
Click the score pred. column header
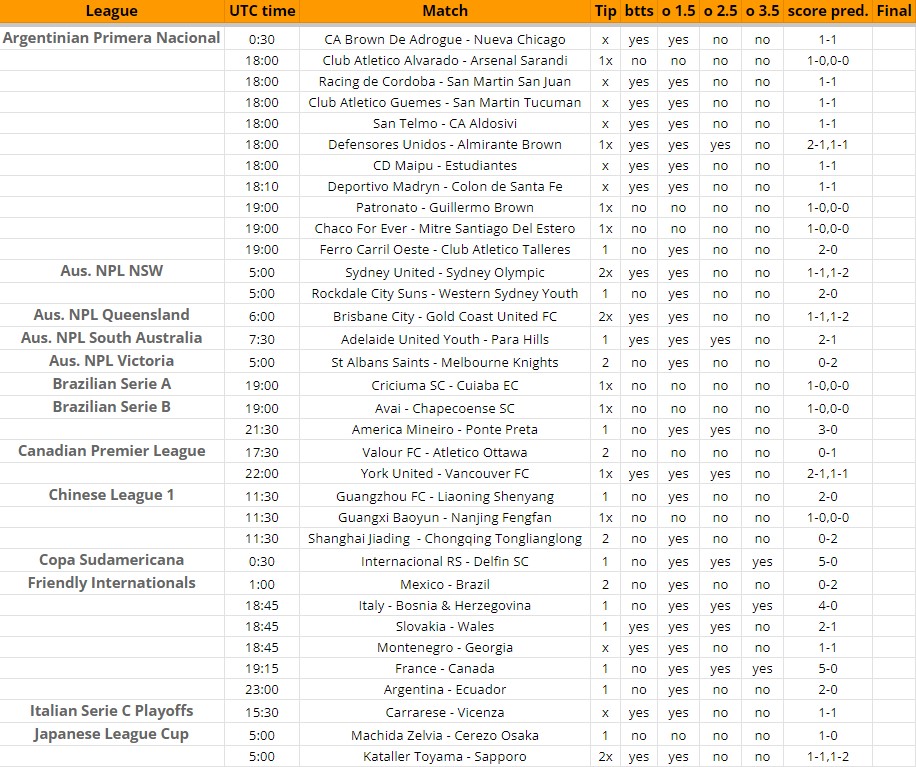click(828, 11)
